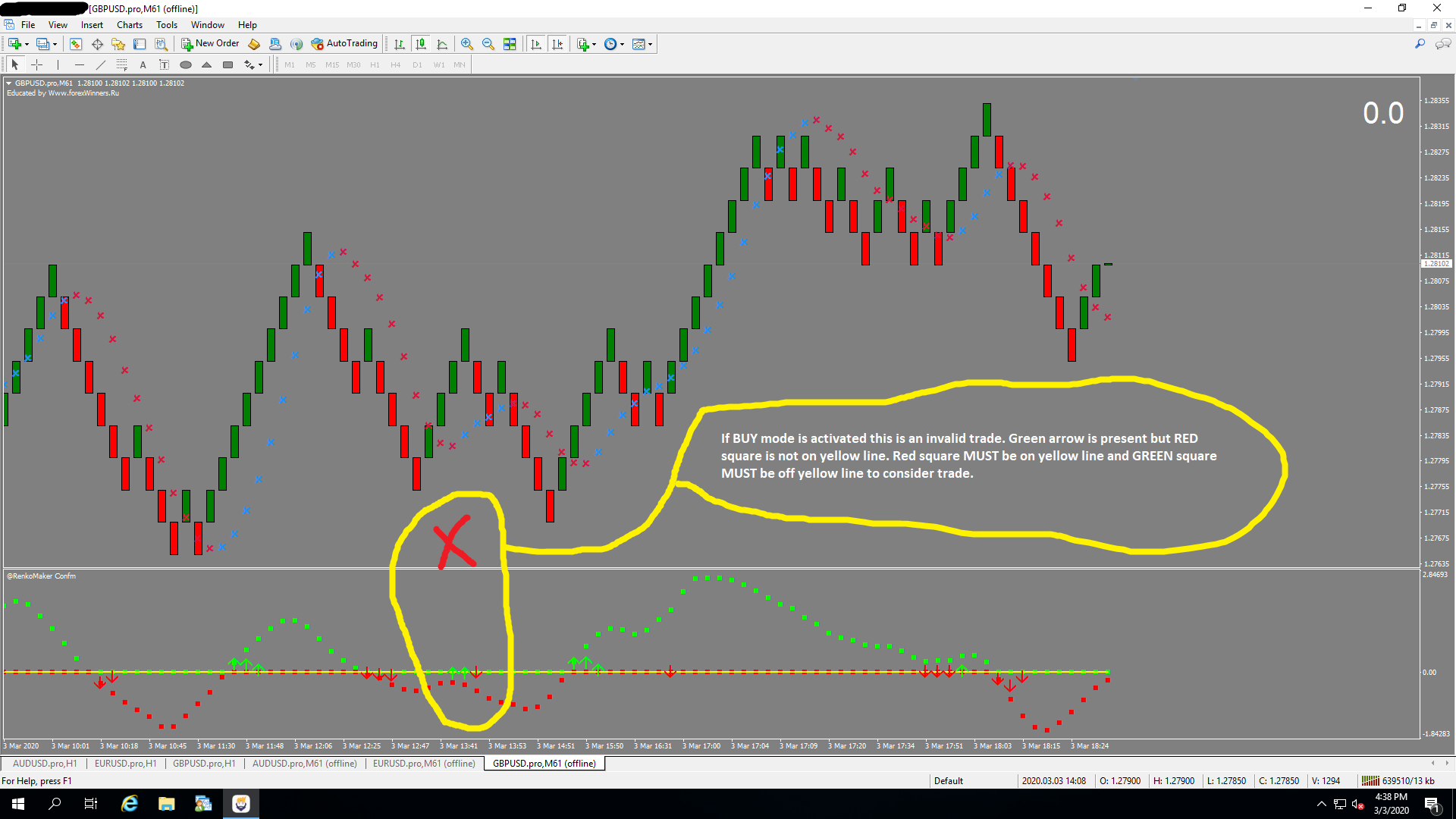Screen dimensions: 1456x819
Task: Zoom out of the chart
Action: coord(488,44)
